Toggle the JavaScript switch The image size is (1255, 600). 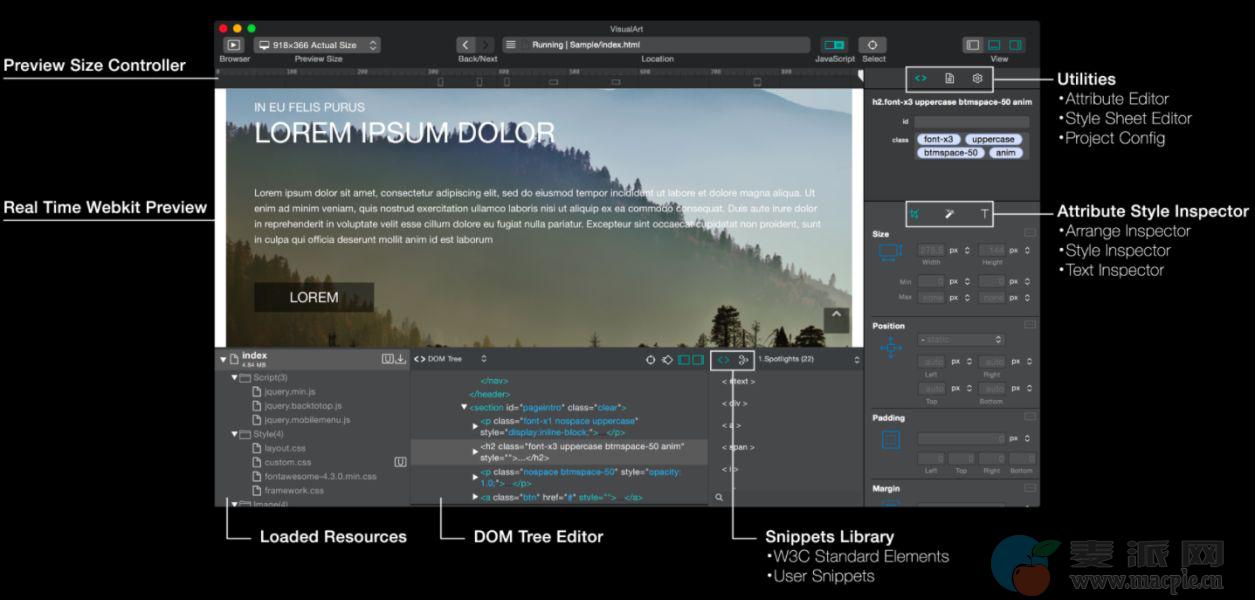tap(834, 45)
